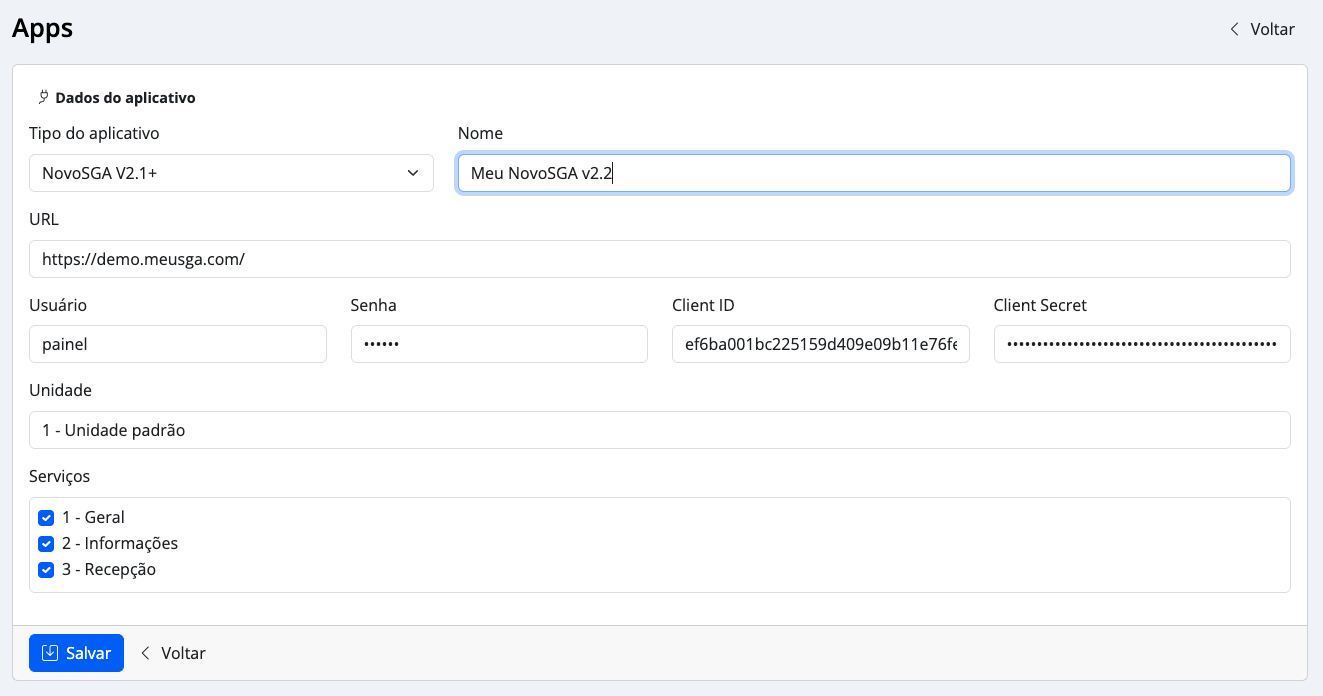Click the plug icon beside Dados do aplicativo
Image resolution: width=1323 pixels, height=696 pixels.
(43, 98)
